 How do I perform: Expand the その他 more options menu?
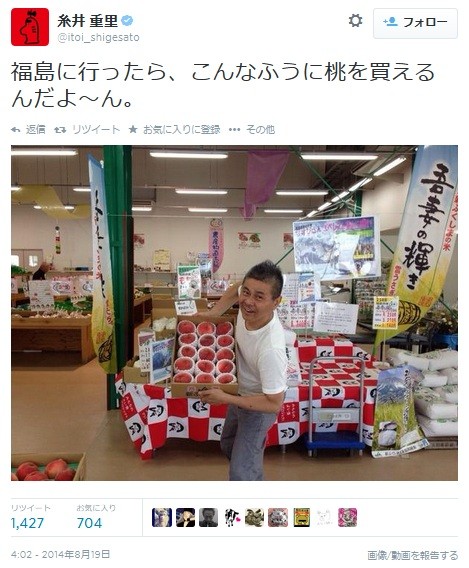point(252,129)
